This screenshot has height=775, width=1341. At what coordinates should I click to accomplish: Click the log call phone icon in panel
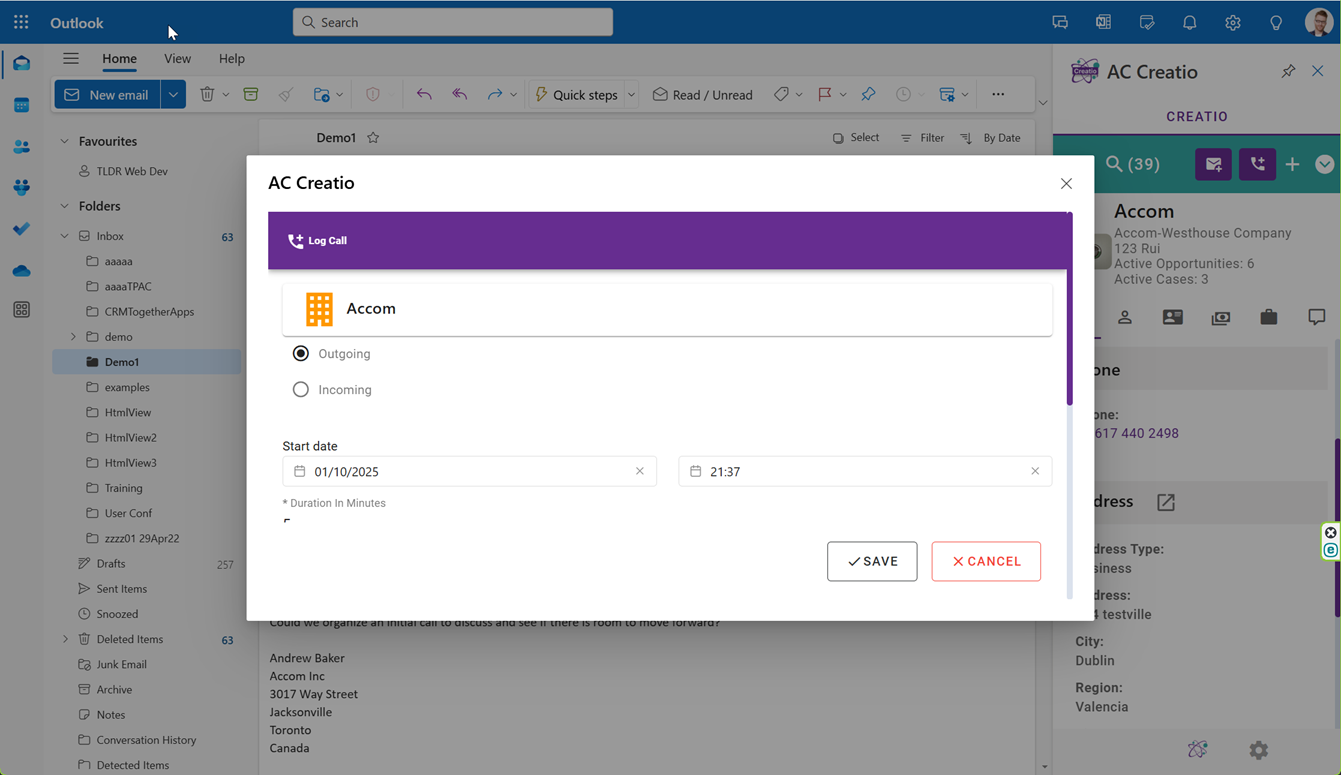pyautogui.click(x=1257, y=164)
